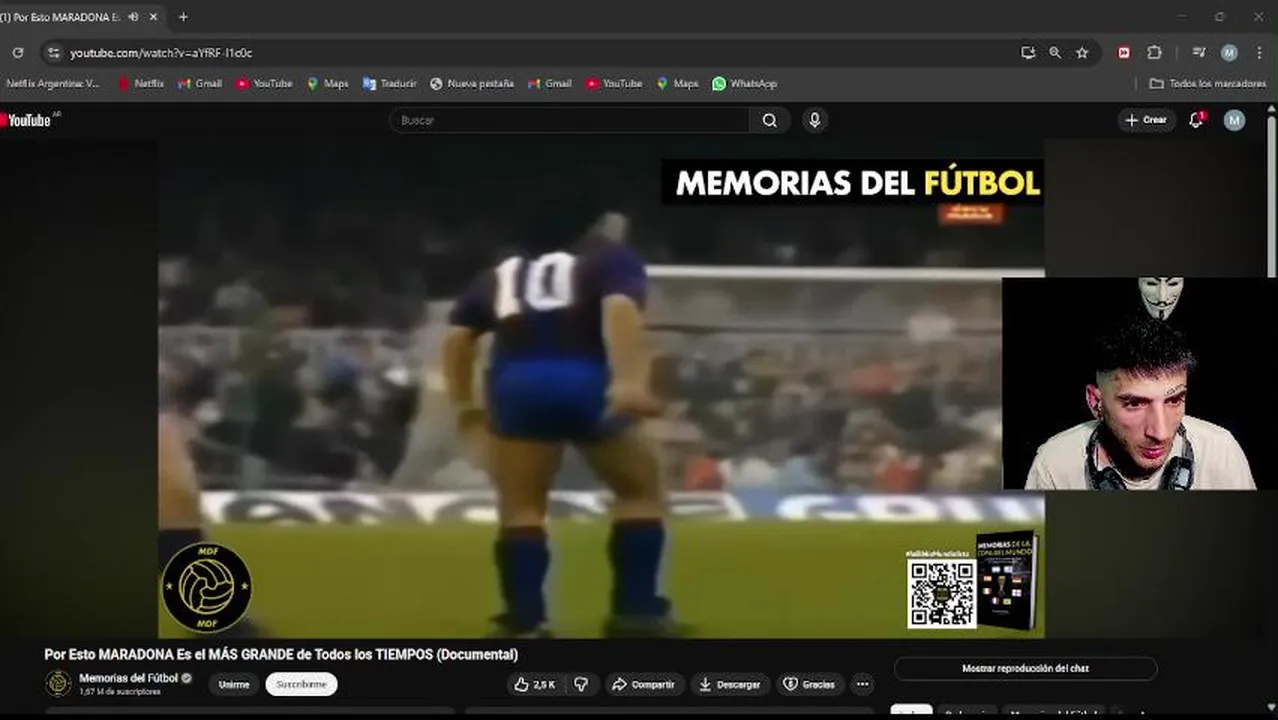Viewport: 1278px width, 720px height.
Task: Dislike the video with thumbs down
Action: click(581, 684)
